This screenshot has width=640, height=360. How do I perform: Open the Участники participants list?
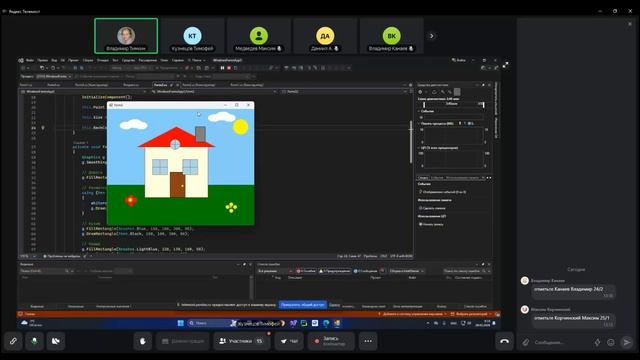coord(241,341)
